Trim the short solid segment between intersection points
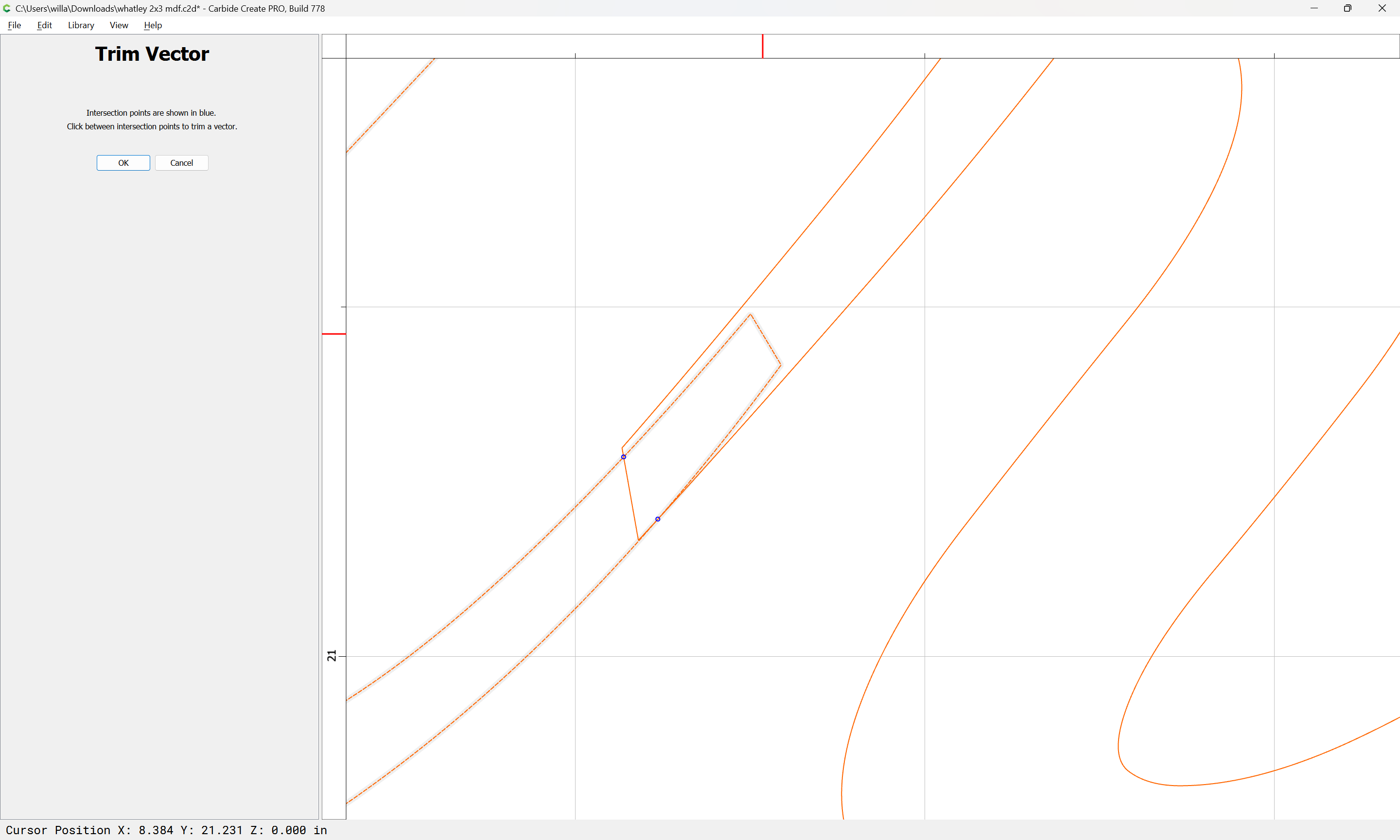The width and height of the screenshot is (1400, 840). click(631, 498)
